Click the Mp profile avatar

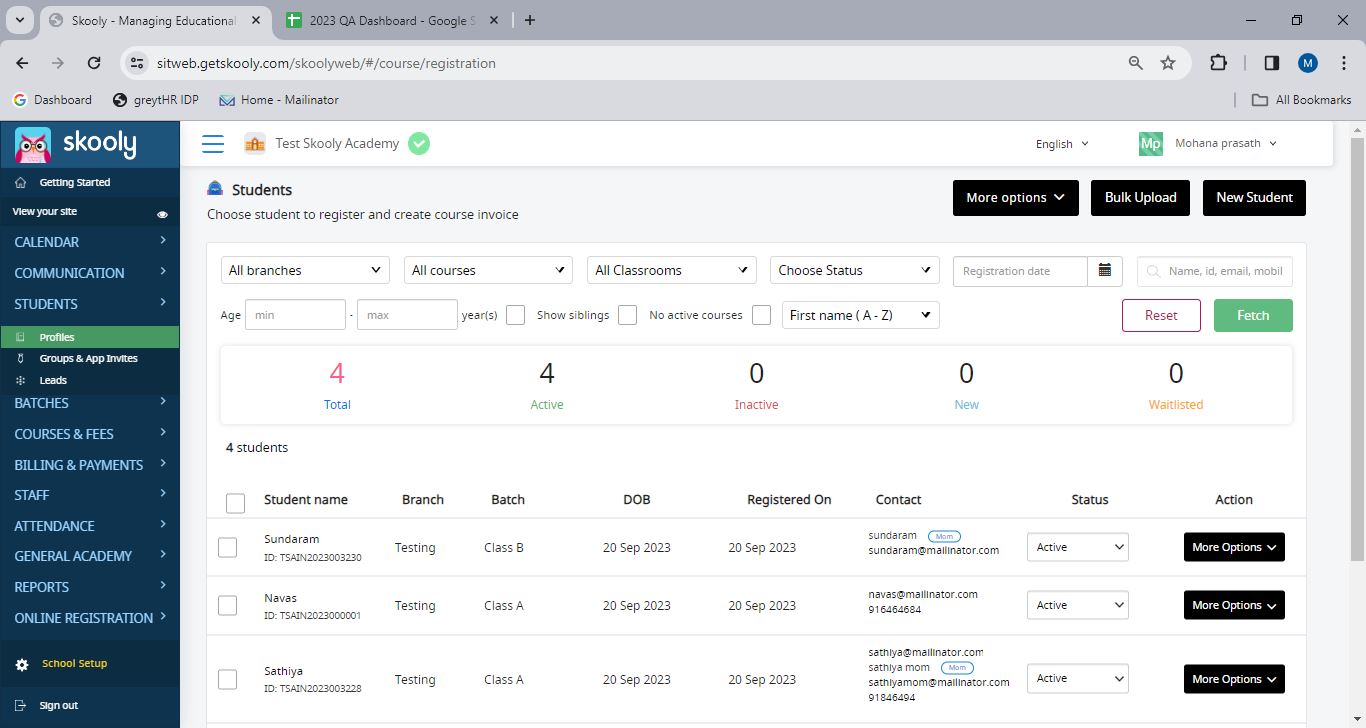(x=1151, y=144)
